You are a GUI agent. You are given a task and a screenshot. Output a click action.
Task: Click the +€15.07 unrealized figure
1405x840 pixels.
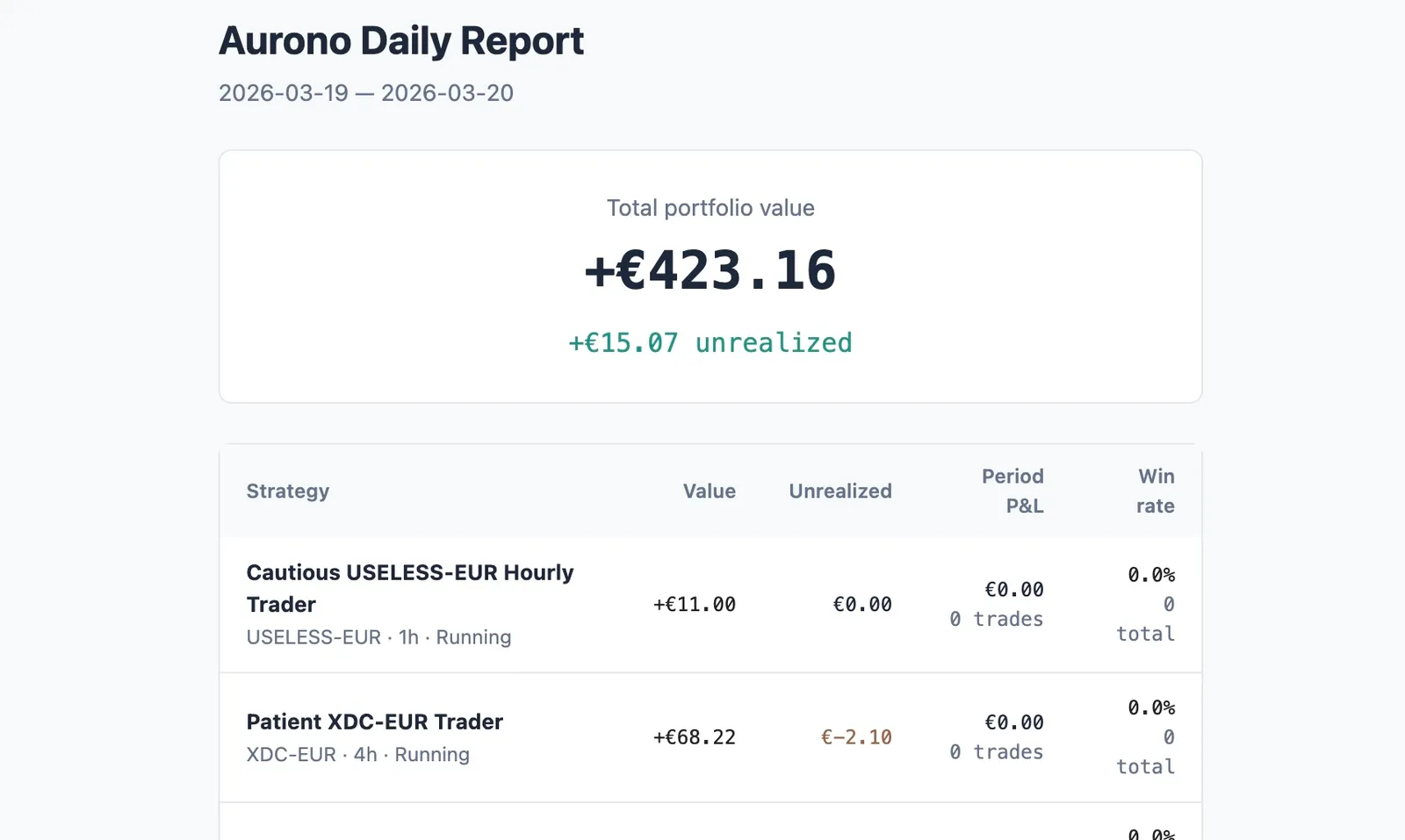tap(710, 342)
